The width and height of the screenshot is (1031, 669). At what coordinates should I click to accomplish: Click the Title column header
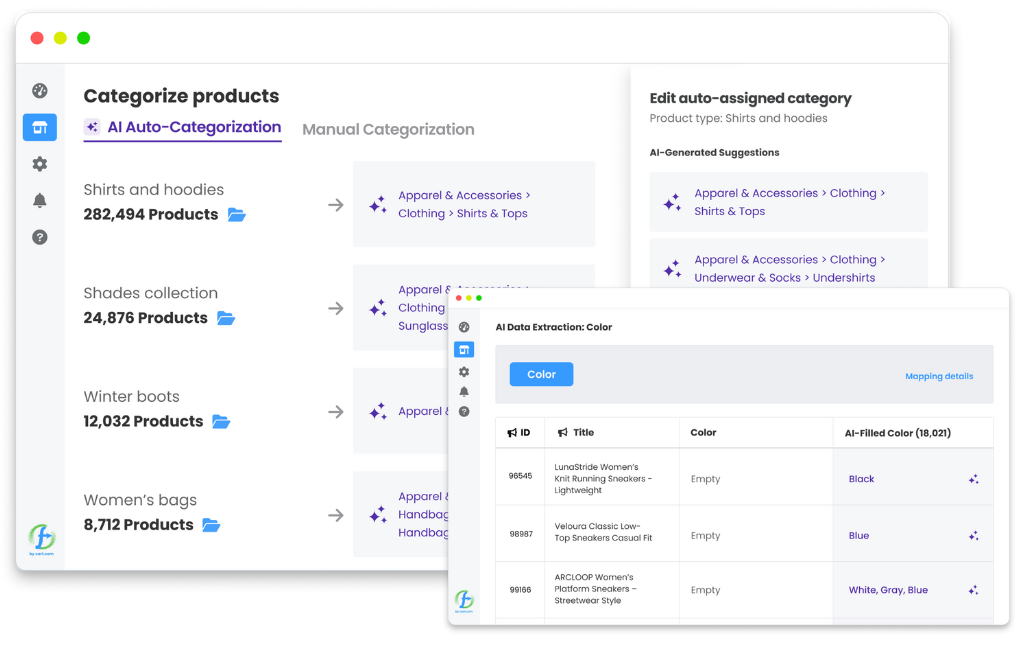[583, 433]
